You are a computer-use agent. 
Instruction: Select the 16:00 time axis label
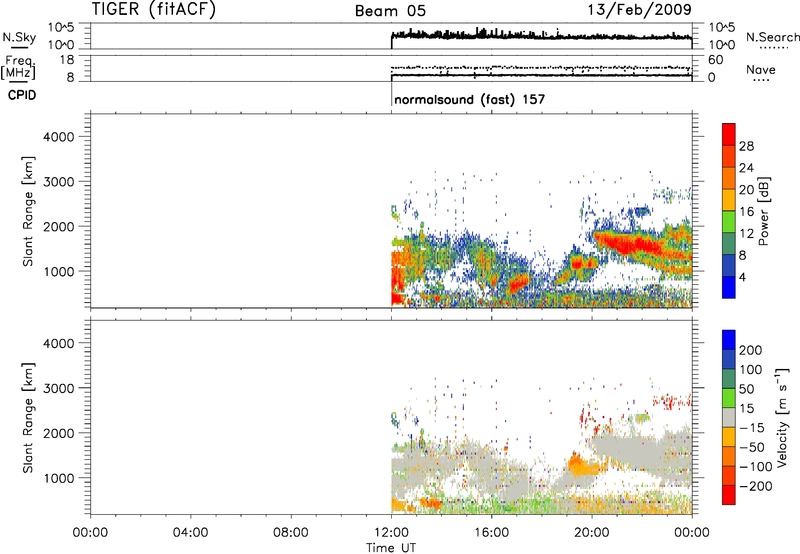pos(491,533)
